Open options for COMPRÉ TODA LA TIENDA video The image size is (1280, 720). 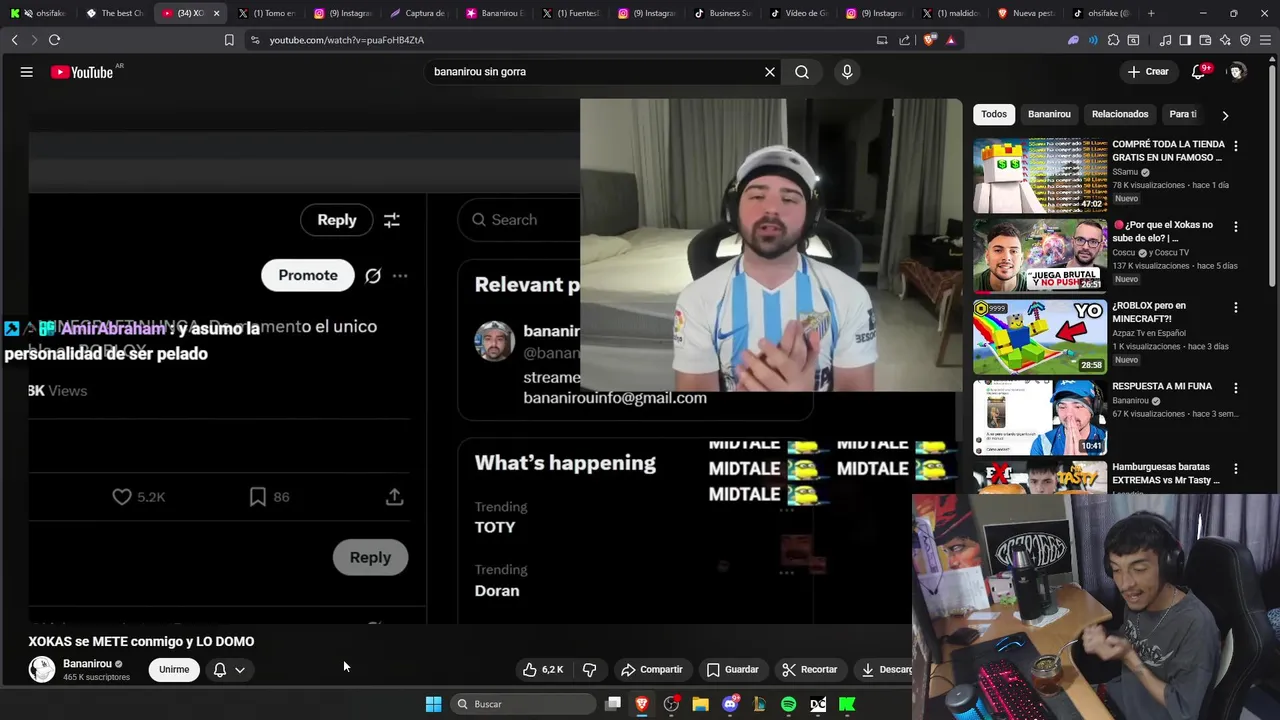(1236, 146)
